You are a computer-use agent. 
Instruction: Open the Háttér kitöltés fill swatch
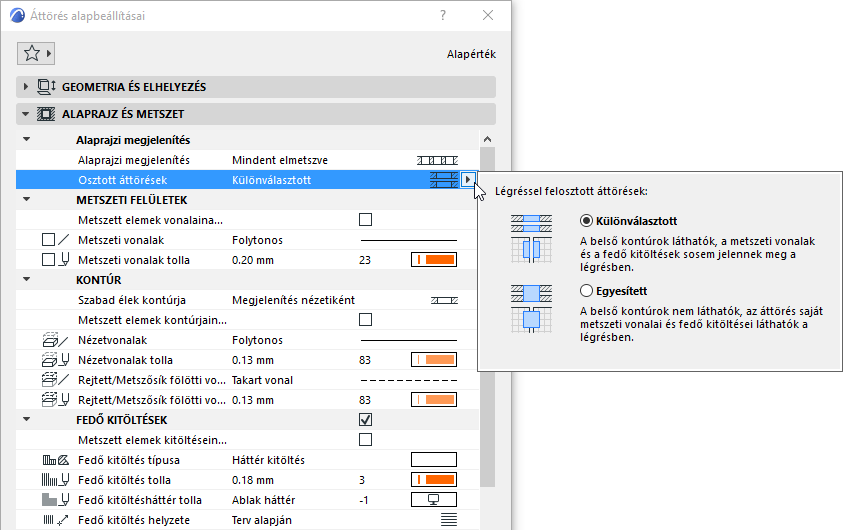434,460
